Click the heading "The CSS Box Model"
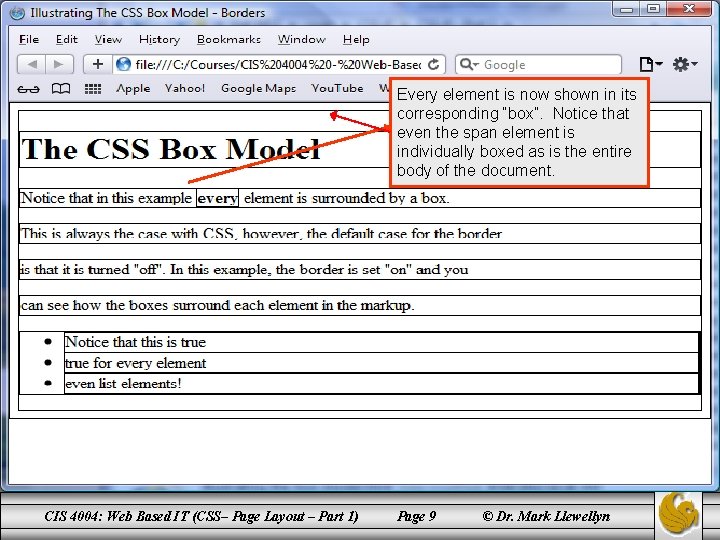This screenshot has height=540, width=720. click(171, 149)
